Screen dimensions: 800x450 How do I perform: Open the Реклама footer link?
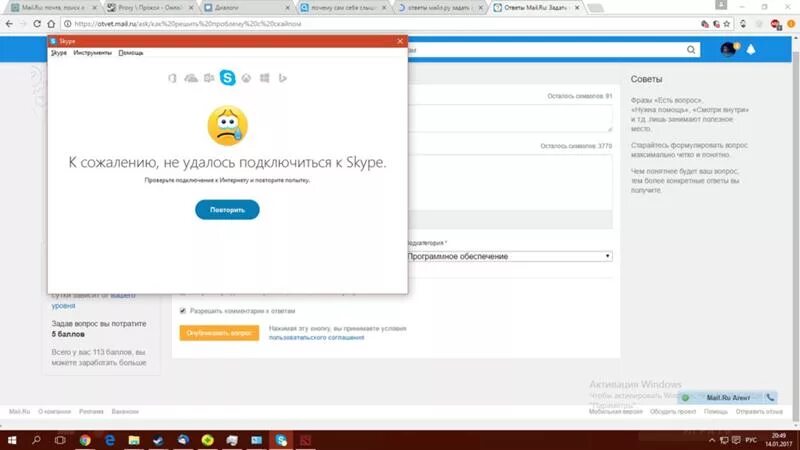91,411
